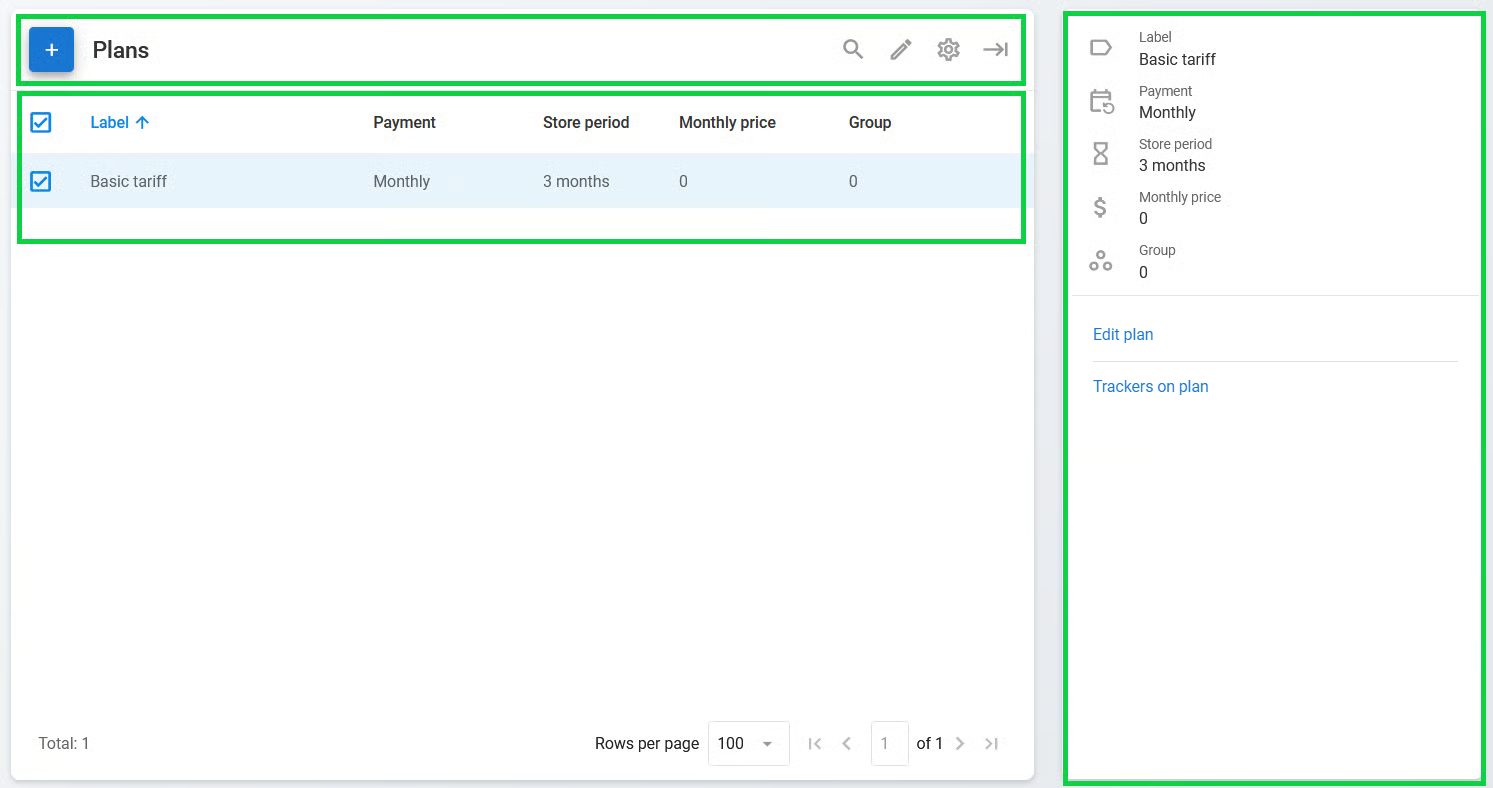1493x788 pixels.
Task: Click the Store period column header
Action: point(586,122)
